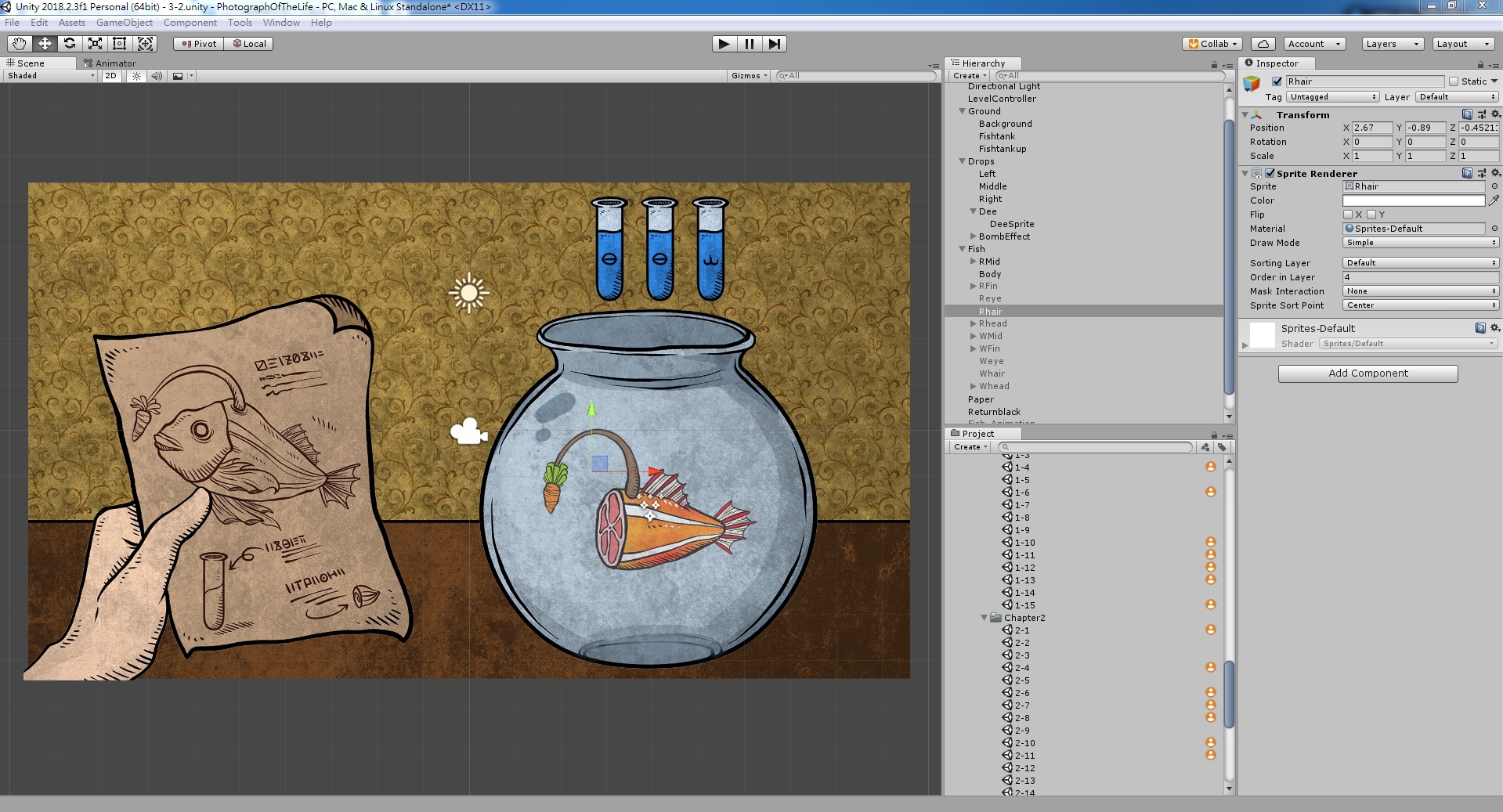Enable the Static checkbox
This screenshot has width=1503, height=812.
(1454, 81)
